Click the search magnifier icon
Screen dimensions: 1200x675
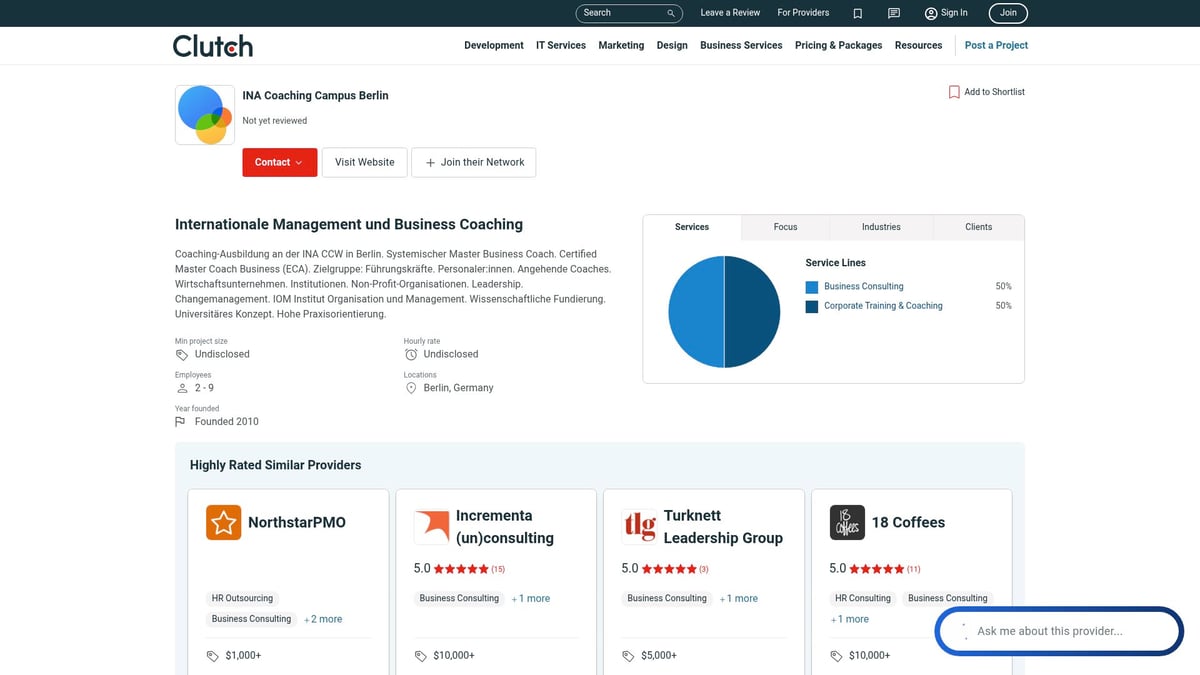click(671, 13)
